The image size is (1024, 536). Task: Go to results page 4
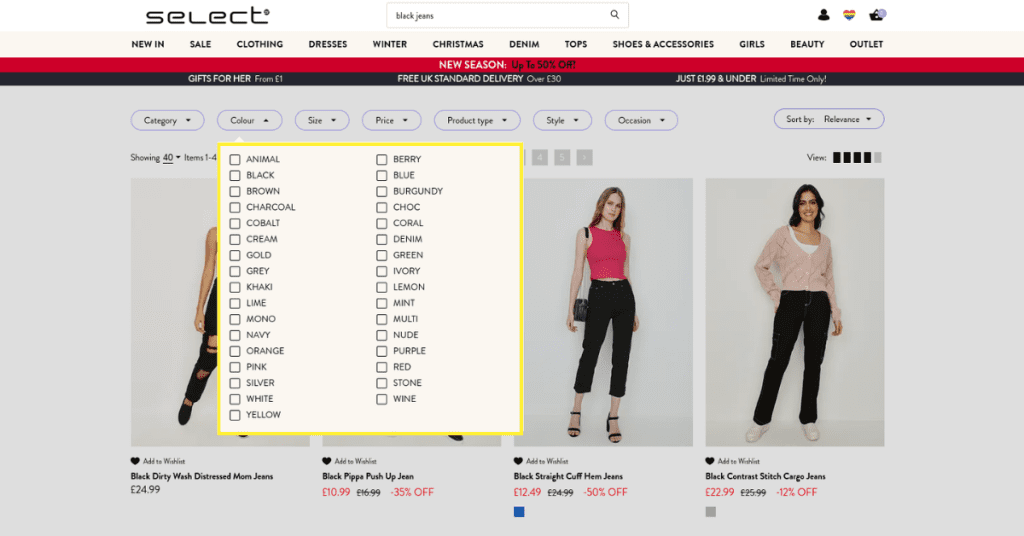click(540, 157)
